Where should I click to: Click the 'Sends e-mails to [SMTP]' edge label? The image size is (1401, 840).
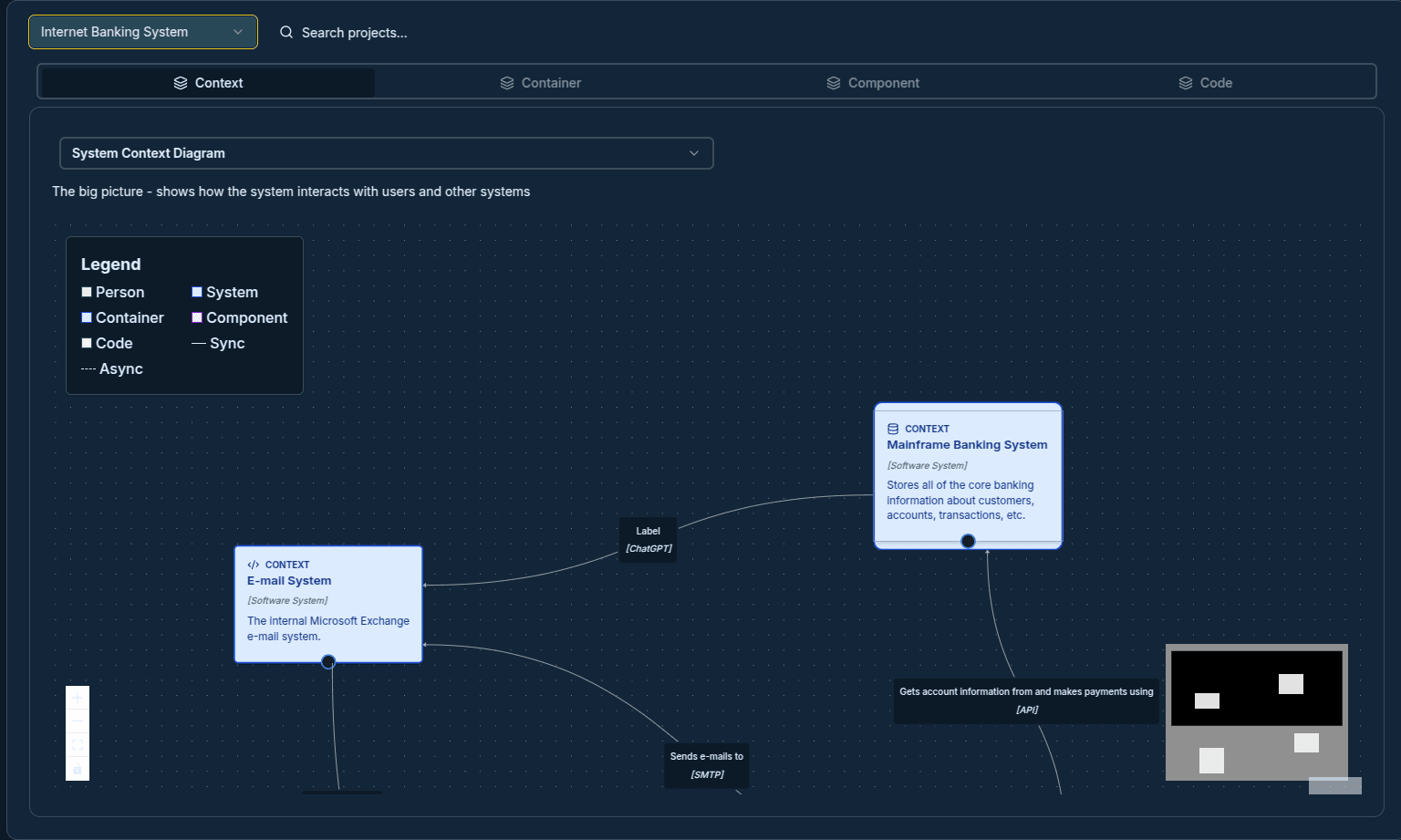706,765
